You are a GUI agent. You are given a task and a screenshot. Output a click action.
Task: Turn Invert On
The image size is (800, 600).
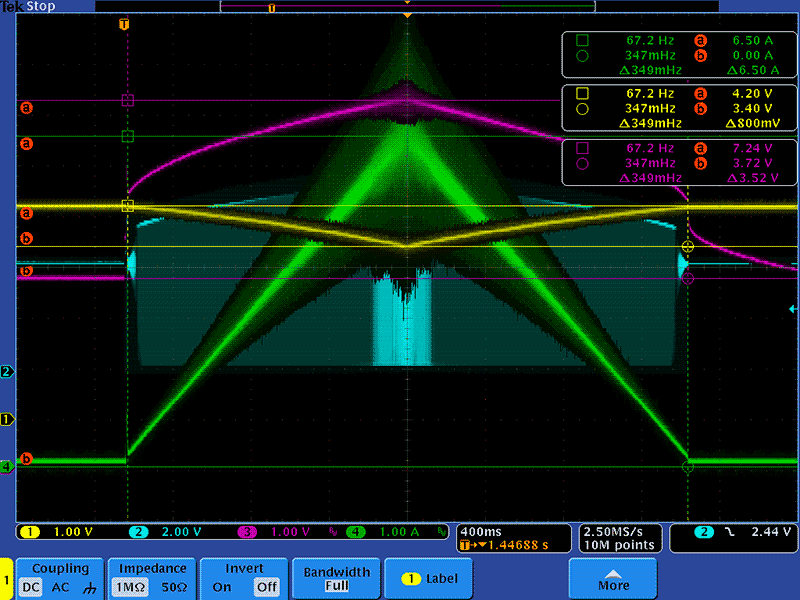tap(222, 587)
